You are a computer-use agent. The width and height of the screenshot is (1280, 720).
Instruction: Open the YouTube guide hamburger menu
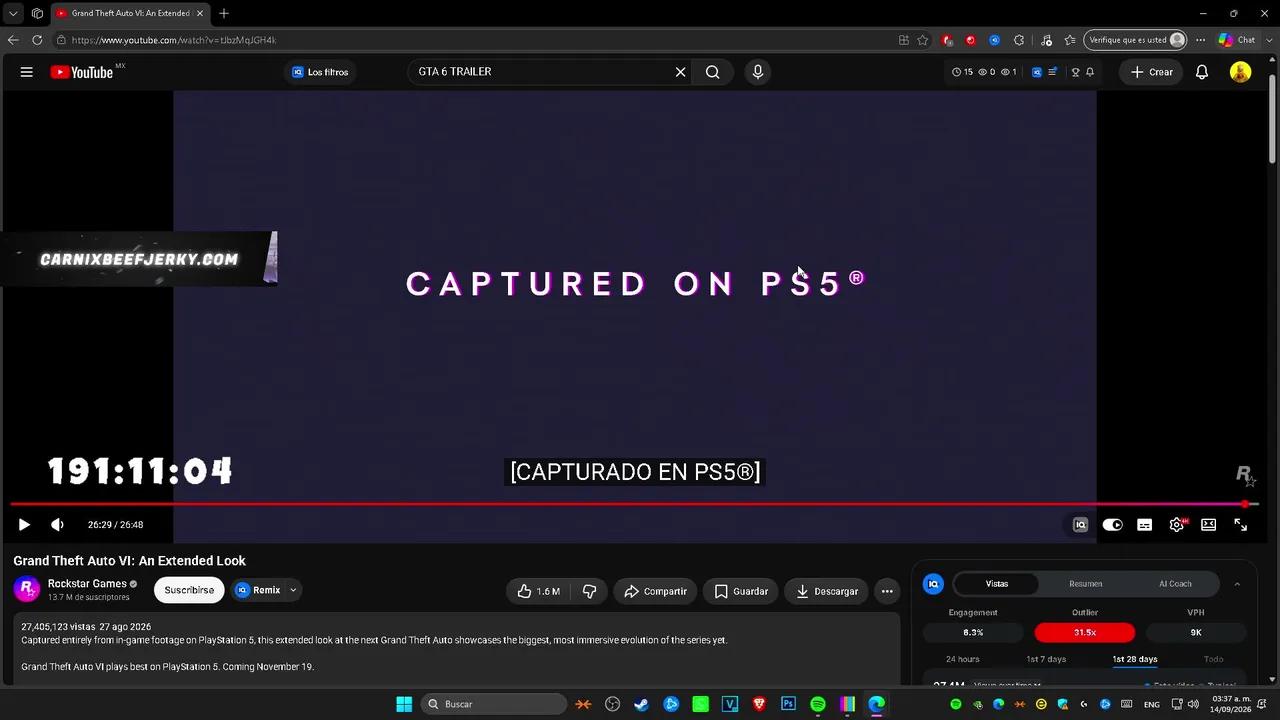click(x=27, y=72)
